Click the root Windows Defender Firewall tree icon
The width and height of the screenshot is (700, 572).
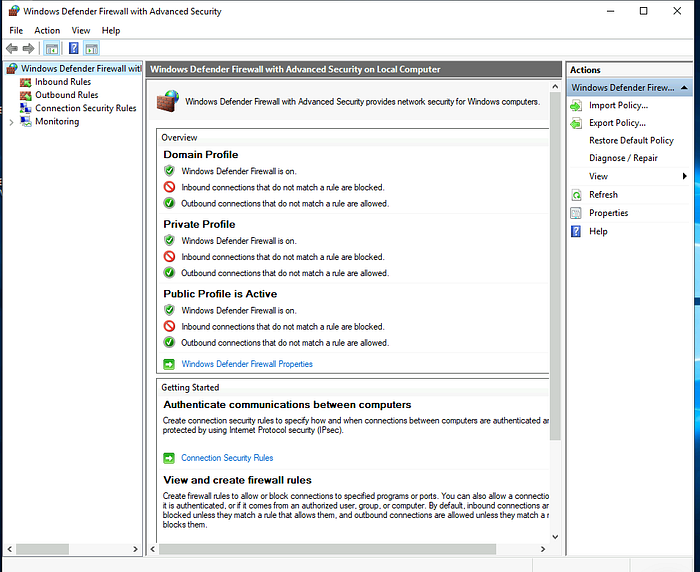pos(12,68)
